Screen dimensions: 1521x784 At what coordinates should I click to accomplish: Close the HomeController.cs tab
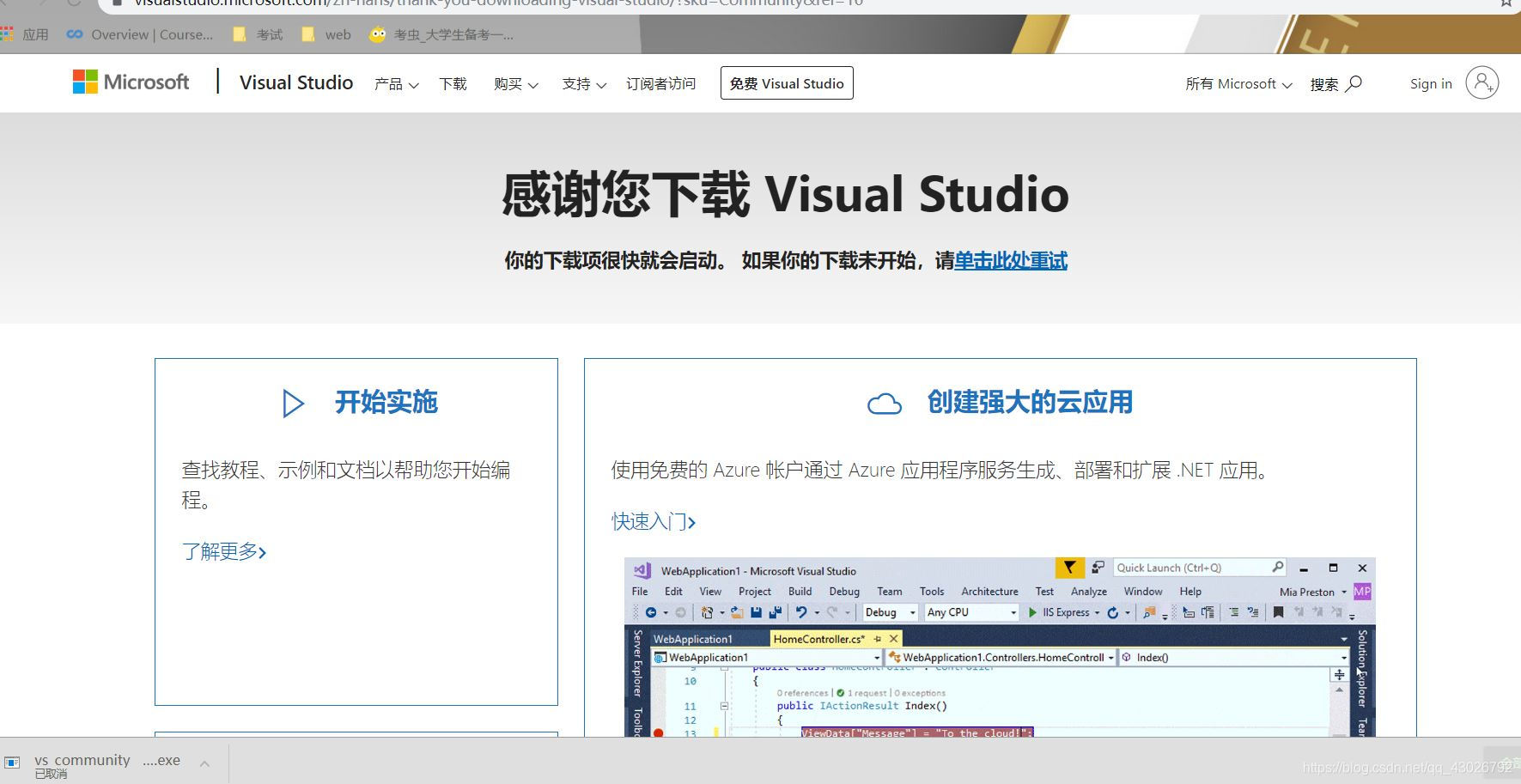click(x=893, y=639)
